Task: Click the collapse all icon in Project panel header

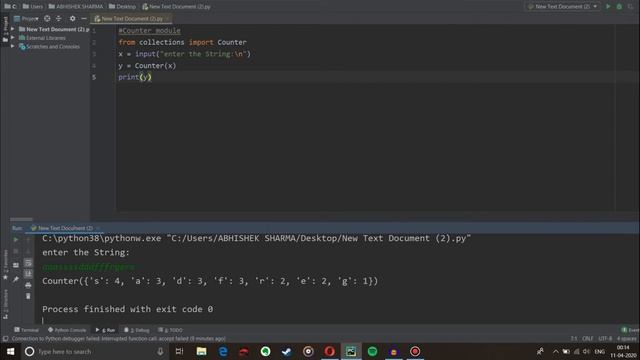Action: click(58, 18)
